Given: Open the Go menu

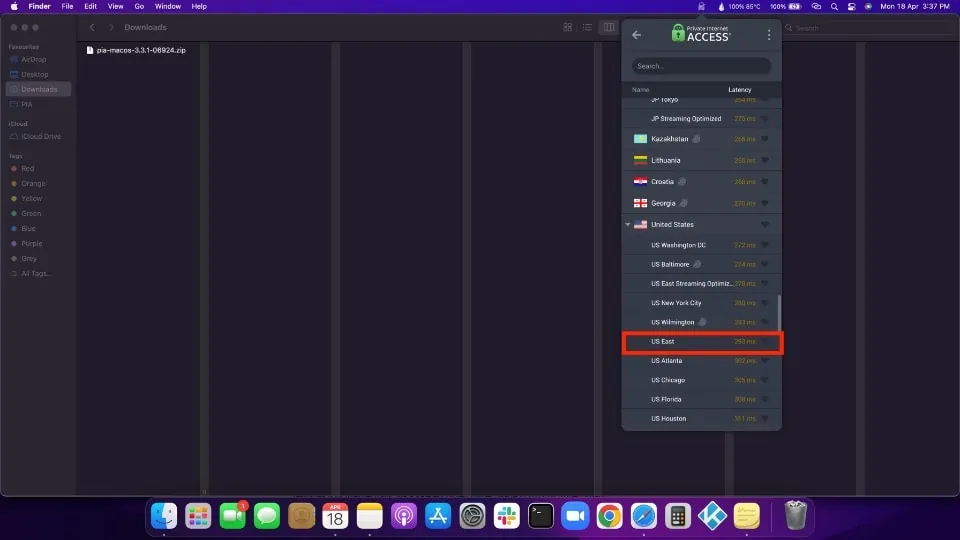Looking at the screenshot, I should 139,6.
